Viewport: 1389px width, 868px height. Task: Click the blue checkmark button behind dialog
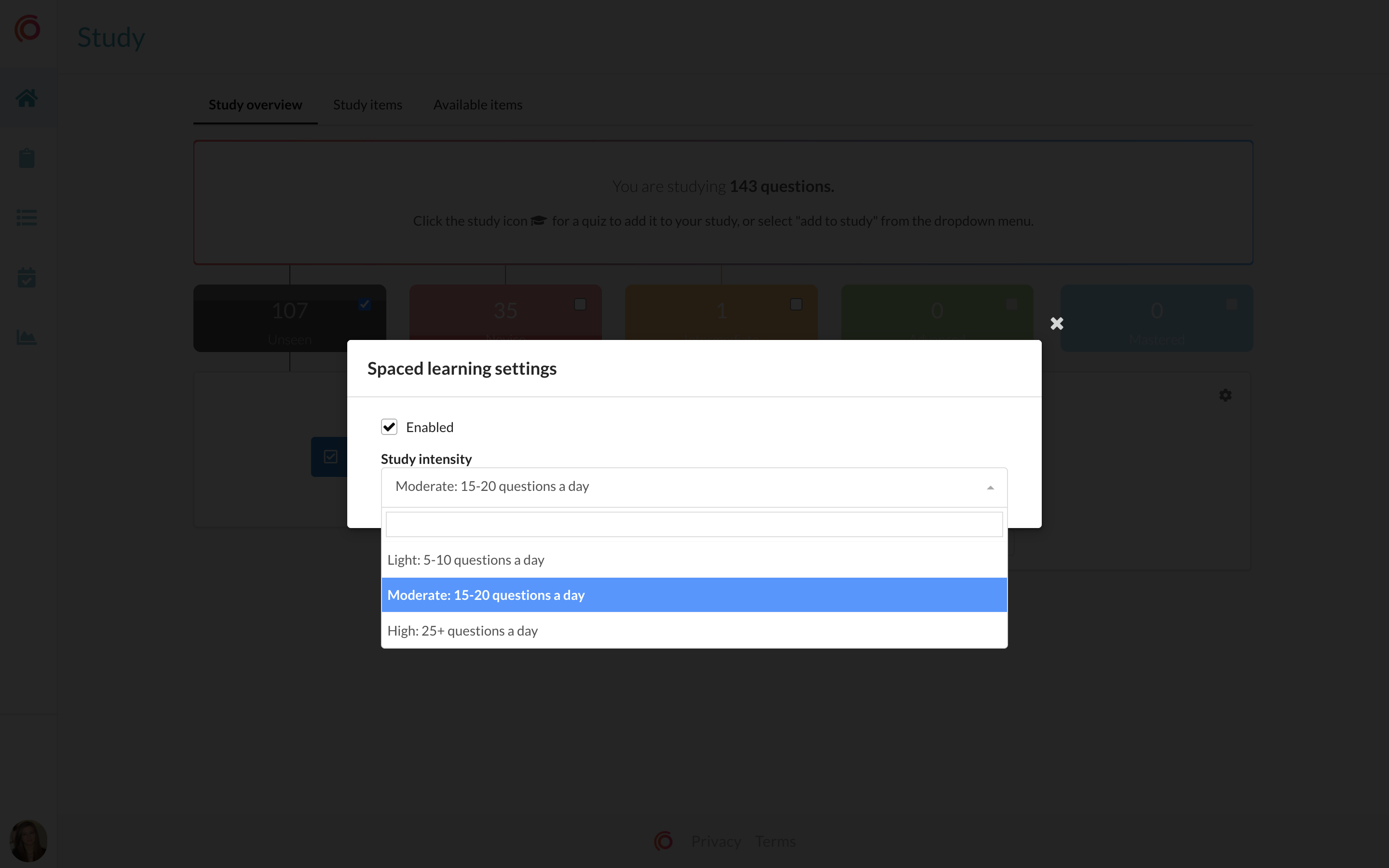click(329, 457)
